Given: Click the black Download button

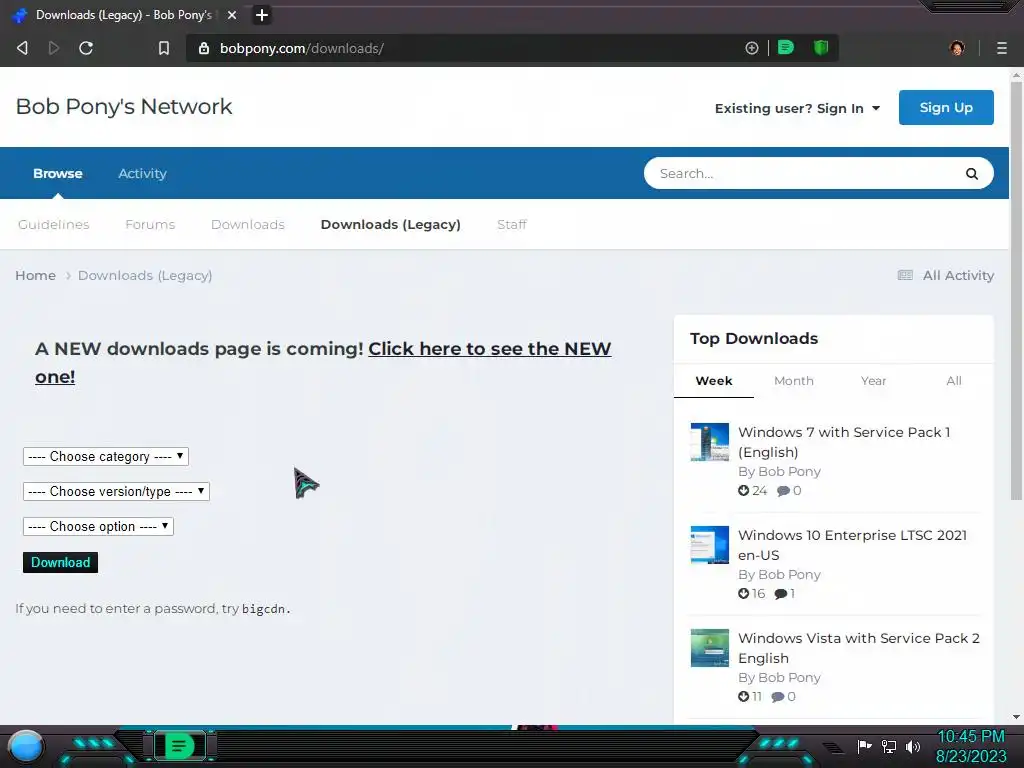Looking at the screenshot, I should (60, 562).
